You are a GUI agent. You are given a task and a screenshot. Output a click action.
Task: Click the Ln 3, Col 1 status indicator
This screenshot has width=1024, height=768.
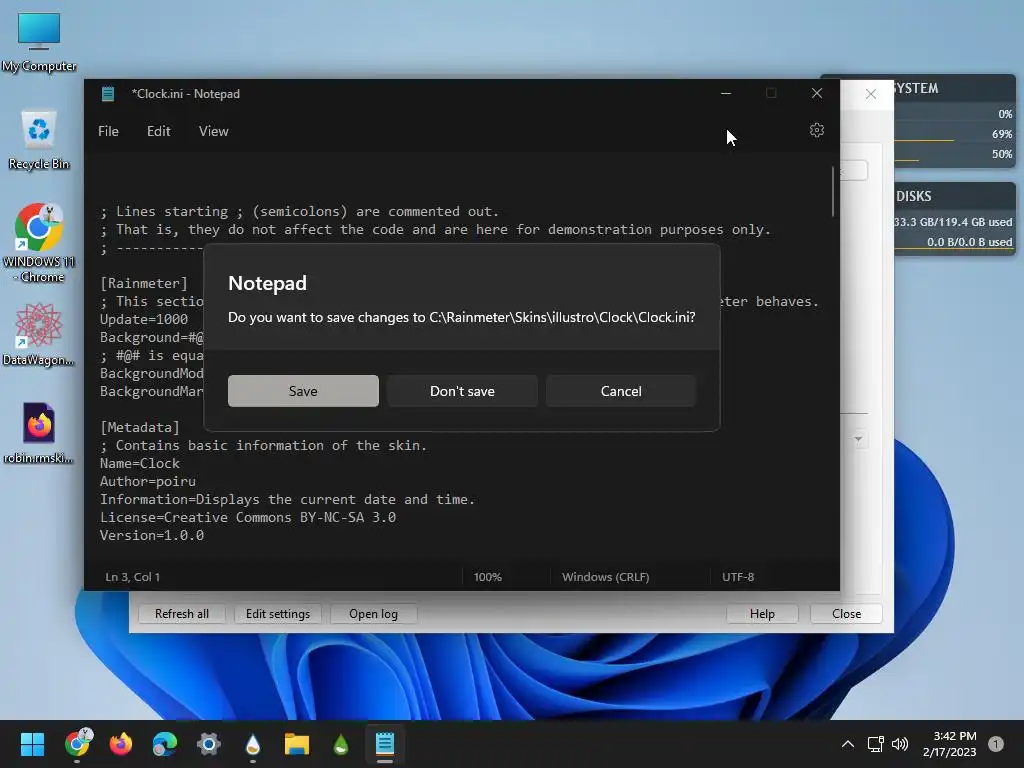click(133, 577)
